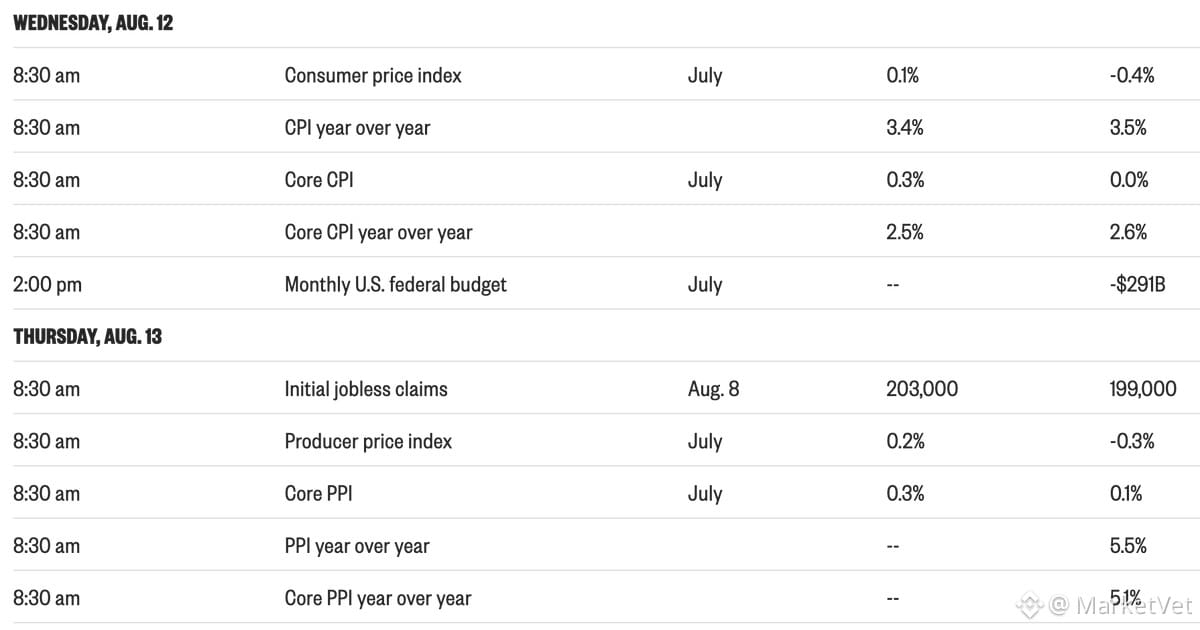Click the Aug. 8 period cell
The height and width of the screenshot is (630, 1200).
714,389
